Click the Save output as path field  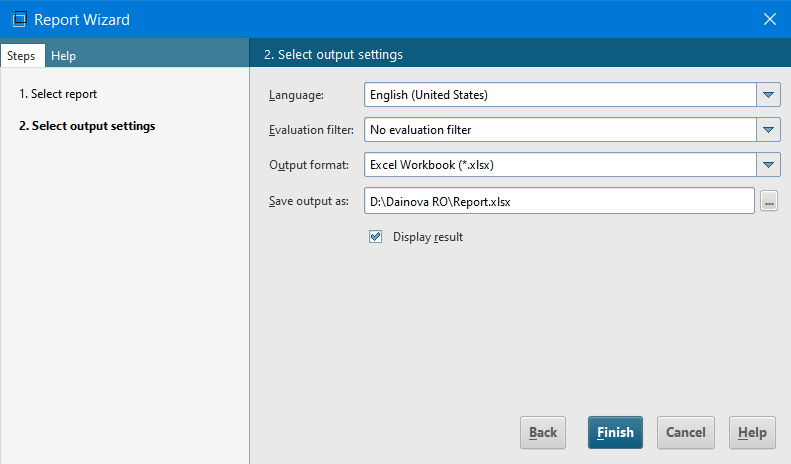tap(559, 201)
